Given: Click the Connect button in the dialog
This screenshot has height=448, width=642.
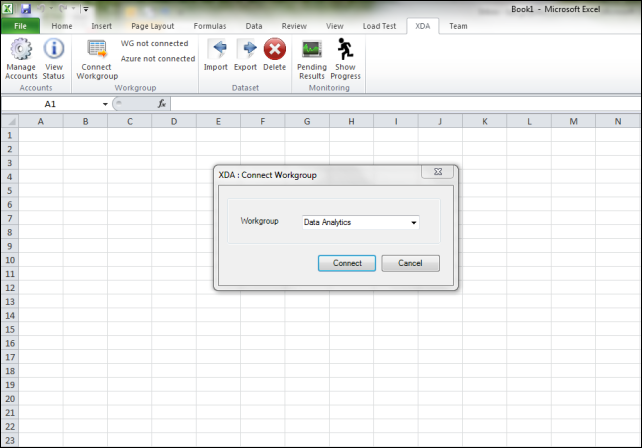Looking at the screenshot, I should click(x=347, y=263).
